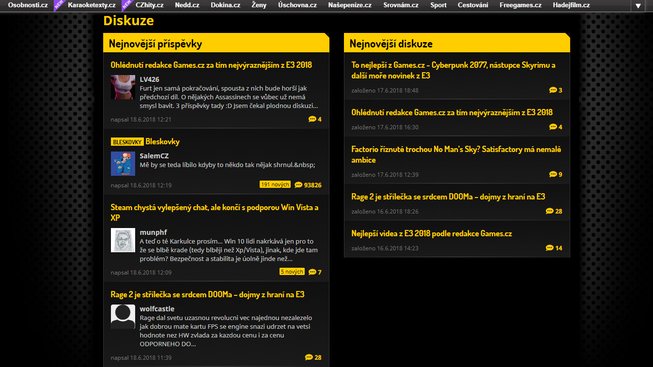The height and width of the screenshot is (367, 653).
Task: Open the wolfcastle user avatar
Action: 123,317
